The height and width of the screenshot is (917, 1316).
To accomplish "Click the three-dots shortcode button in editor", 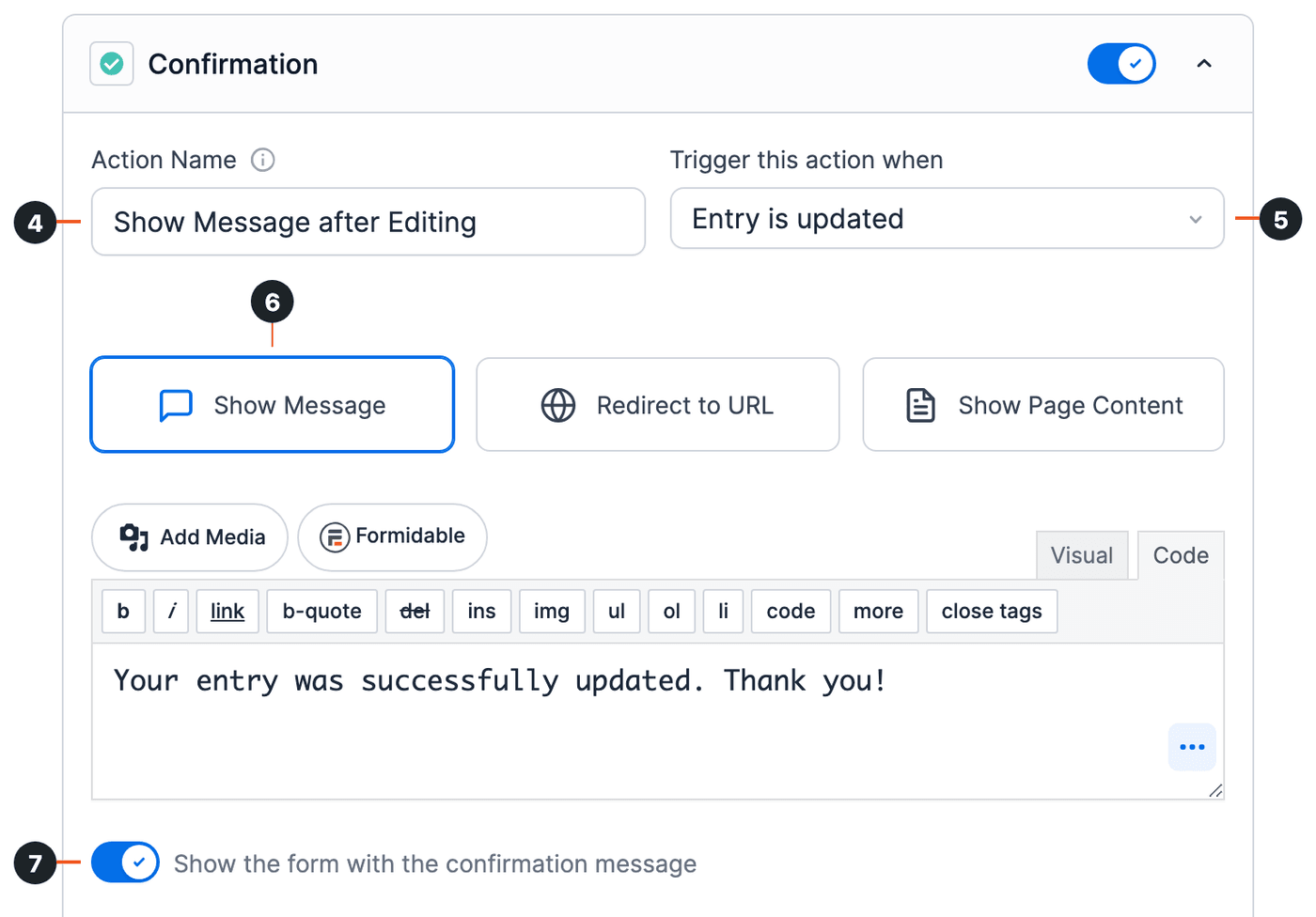I will (x=1192, y=747).
